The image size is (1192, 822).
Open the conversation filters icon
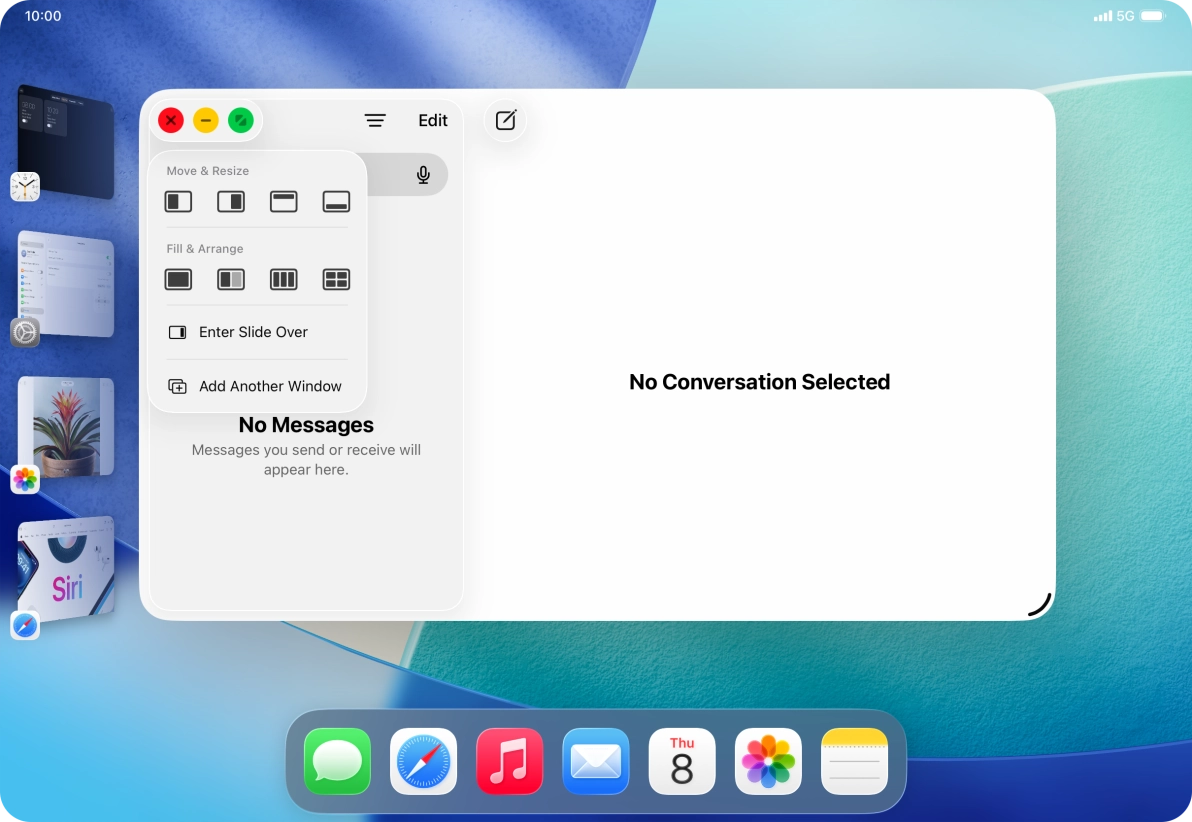pos(375,120)
